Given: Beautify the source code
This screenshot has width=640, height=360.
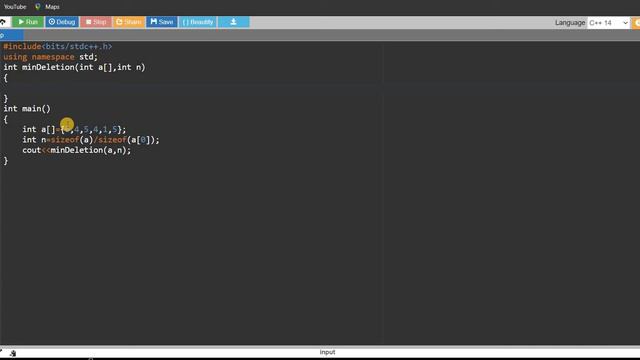Looking at the screenshot, I should (x=198, y=22).
